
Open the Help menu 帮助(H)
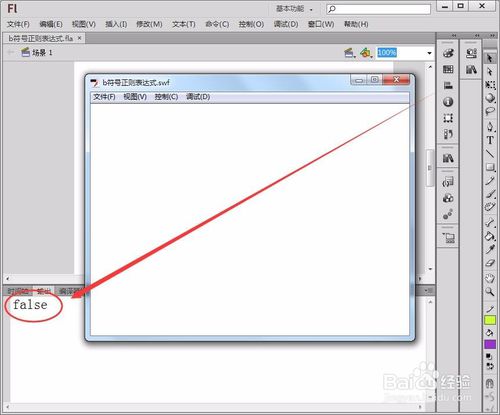(x=356, y=24)
